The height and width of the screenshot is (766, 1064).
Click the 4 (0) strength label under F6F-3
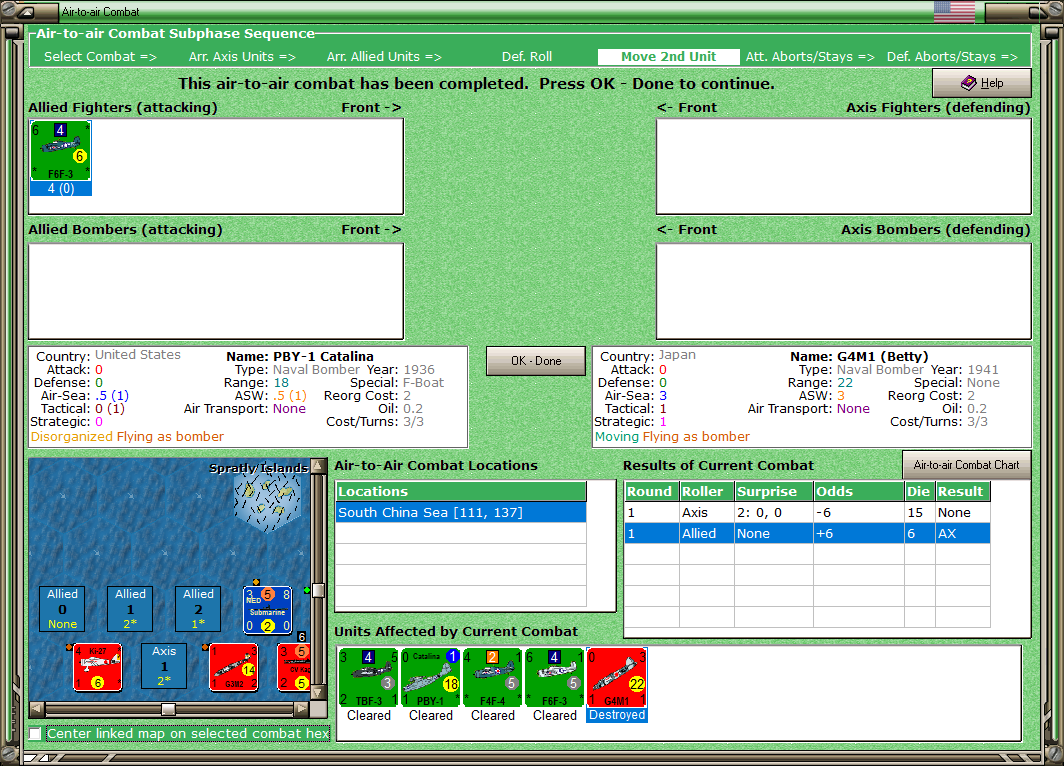[60, 189]
